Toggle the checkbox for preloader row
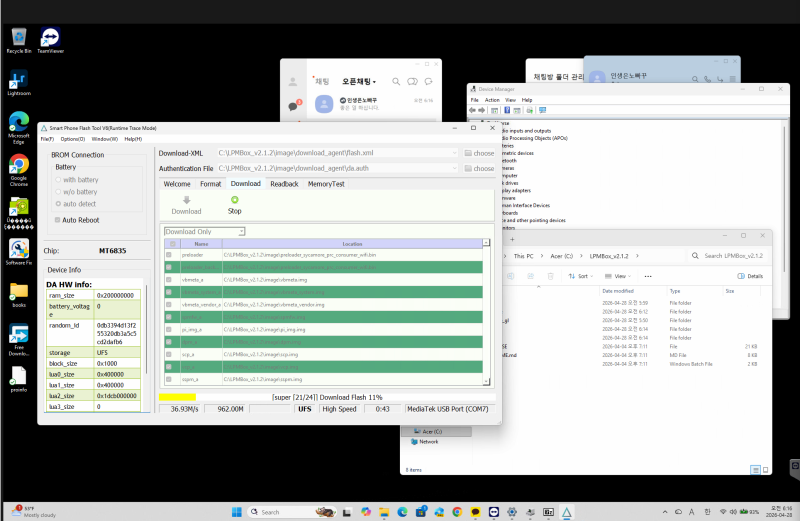The width and height of the screenshot is (800, 521). [x=169, y=255]
